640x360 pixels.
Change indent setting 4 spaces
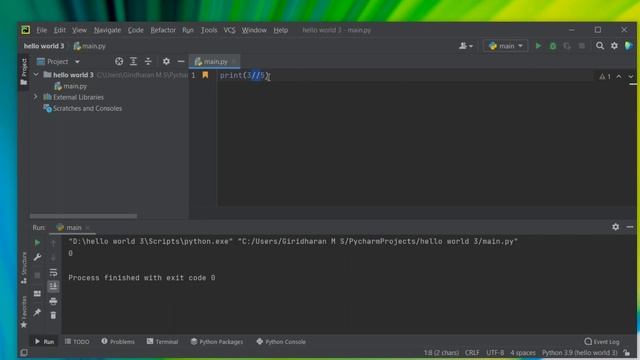point(523,353)
